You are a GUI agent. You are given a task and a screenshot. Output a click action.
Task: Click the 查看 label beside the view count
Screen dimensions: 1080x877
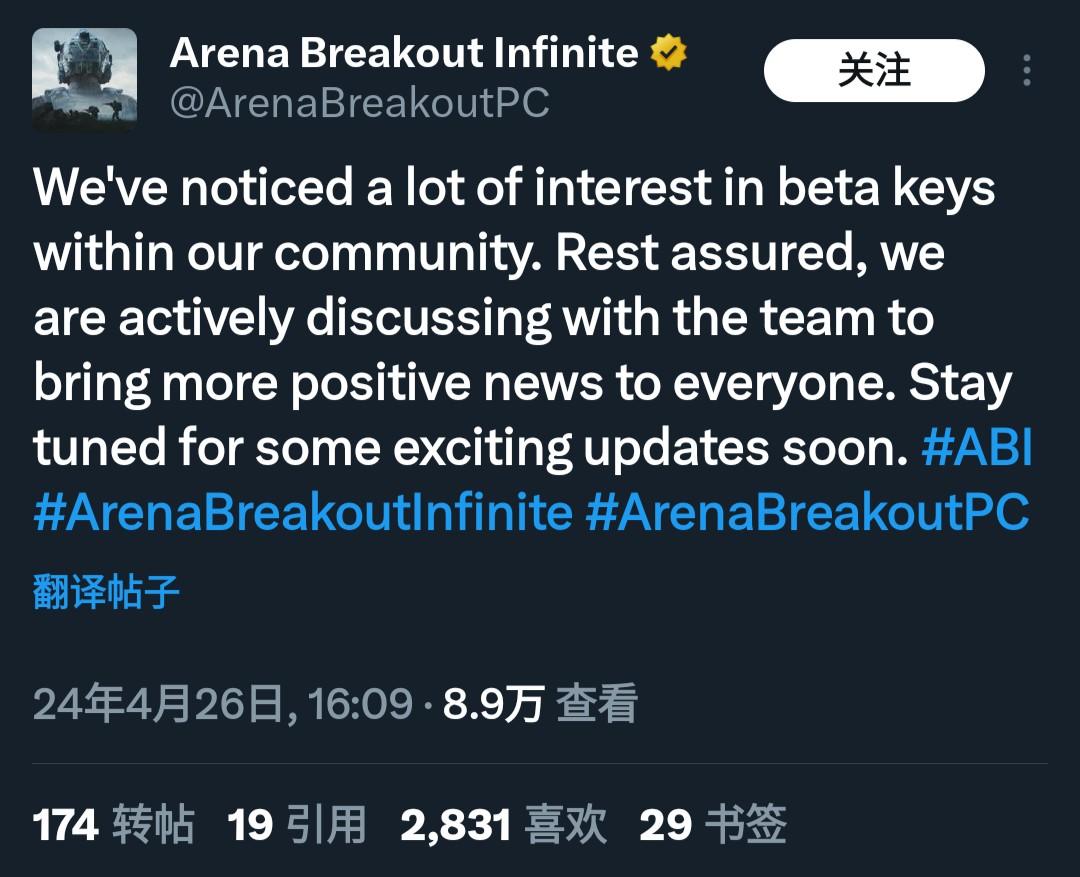(597, 703)
